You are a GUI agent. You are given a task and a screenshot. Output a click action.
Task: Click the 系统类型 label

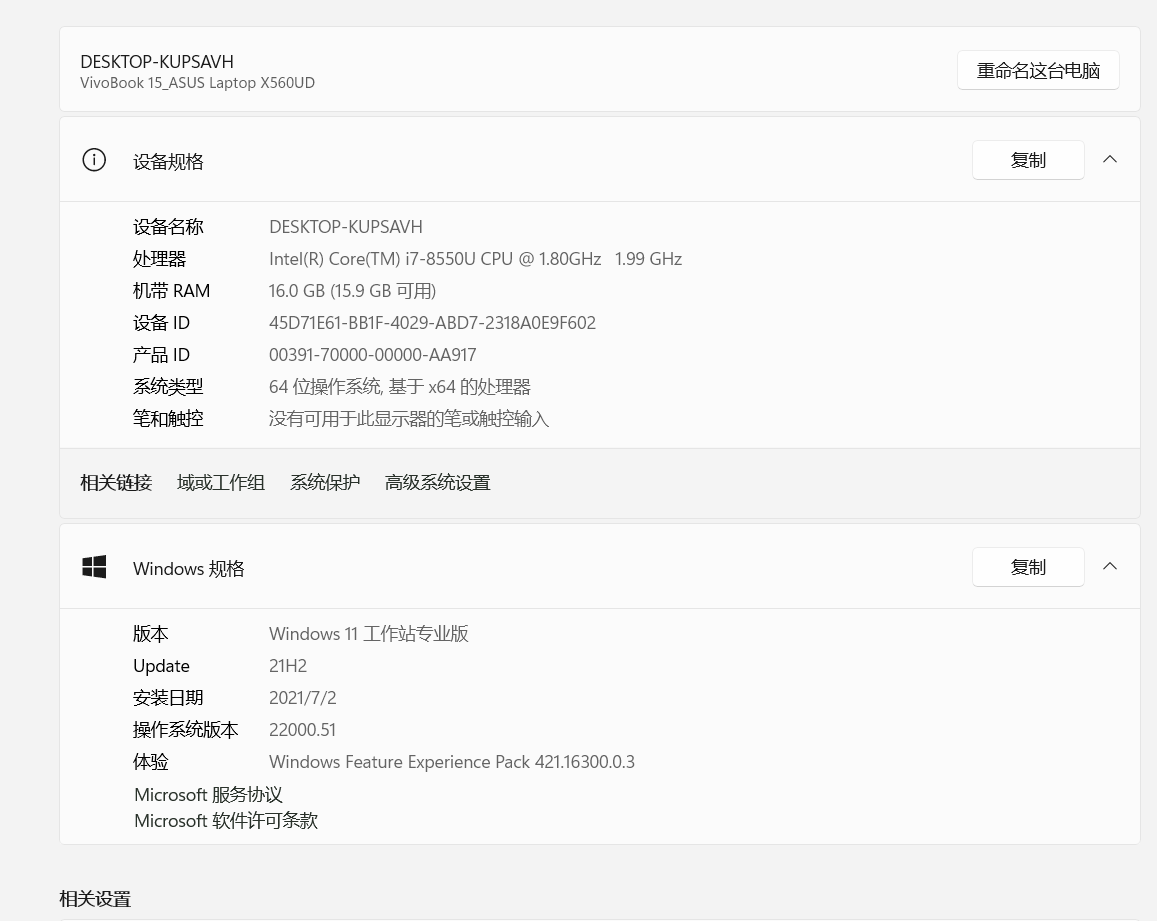pyautogui.click(x=168, y=387)
